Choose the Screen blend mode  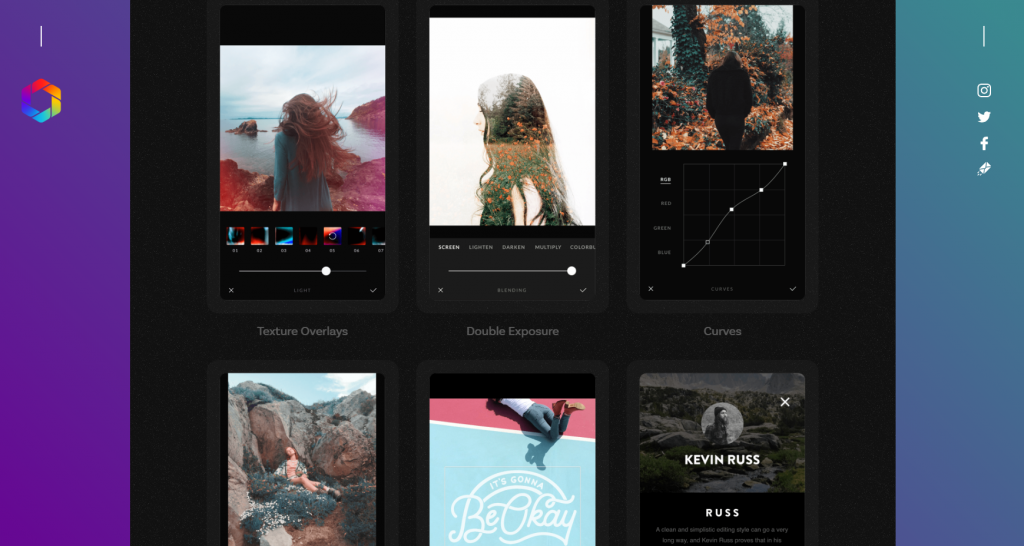pos(449,248)
